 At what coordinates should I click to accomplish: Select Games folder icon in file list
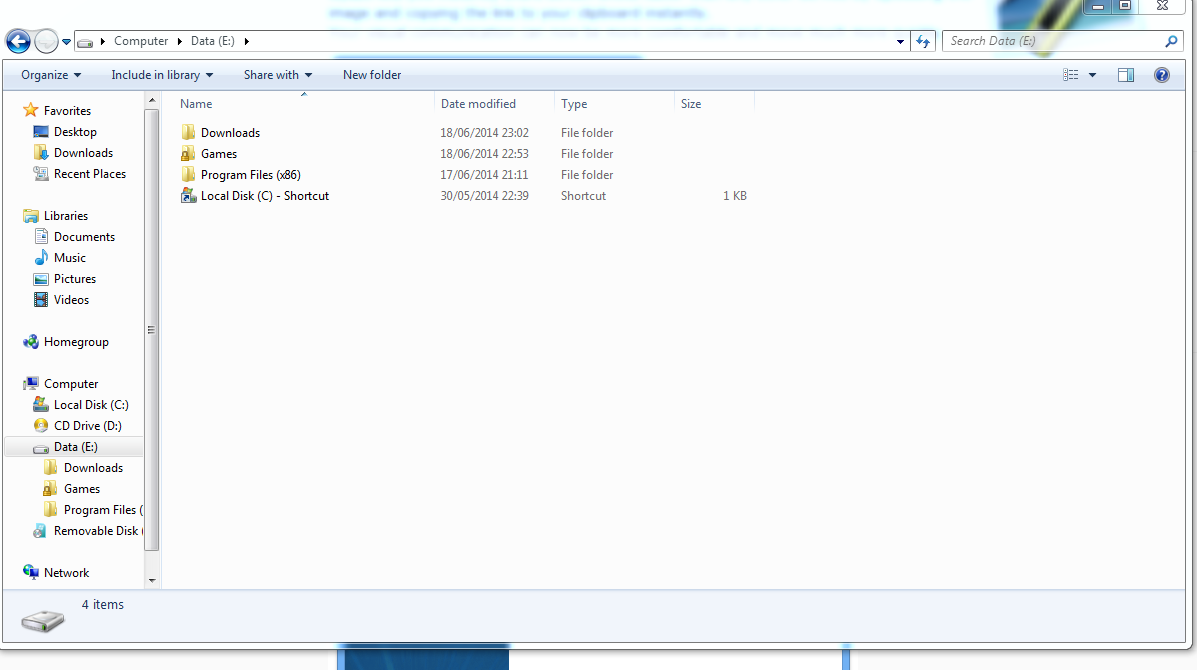click(x=188, y=153)
